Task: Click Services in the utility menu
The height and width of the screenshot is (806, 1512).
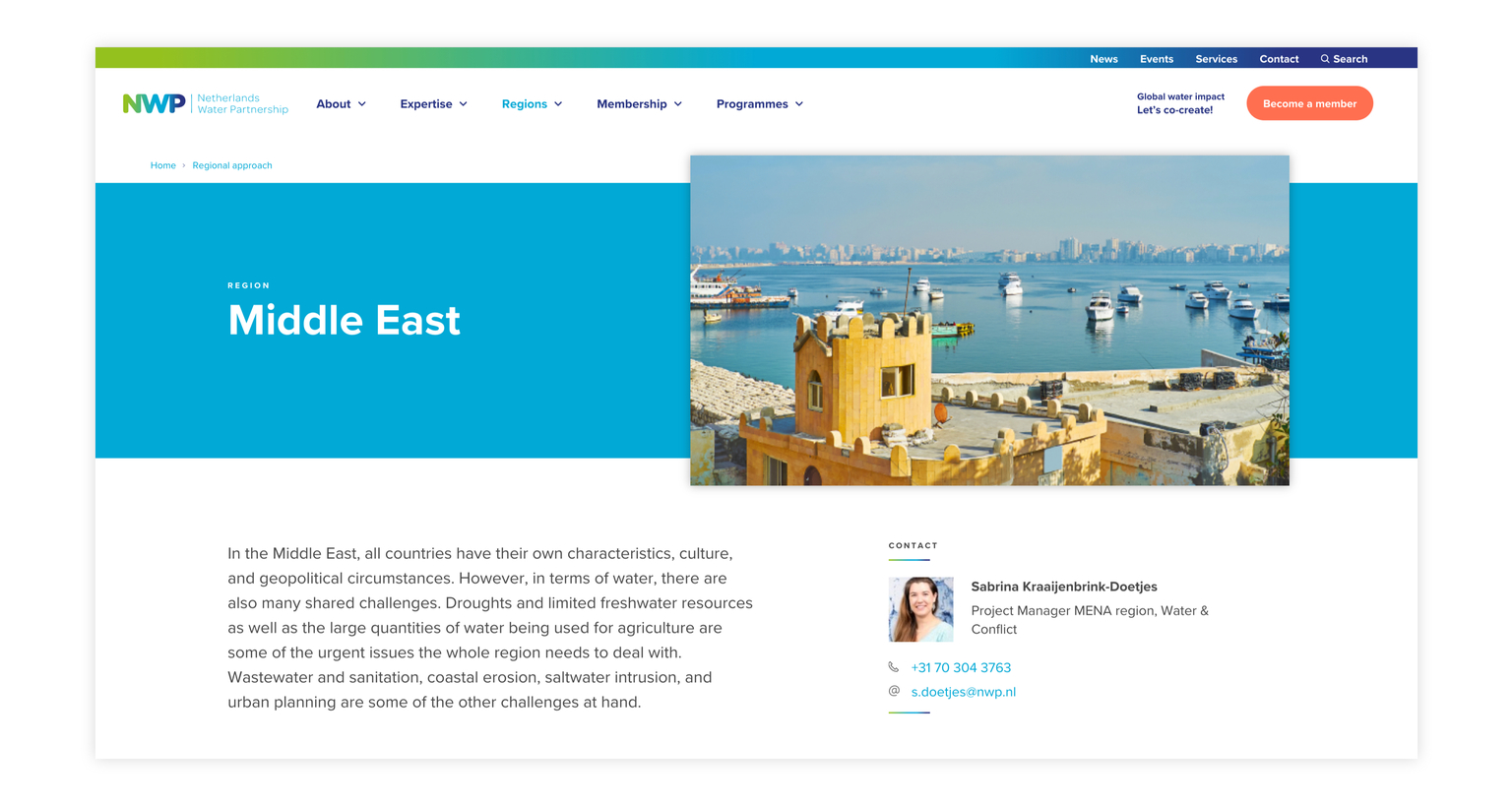Action: (x=1216, y=59)
